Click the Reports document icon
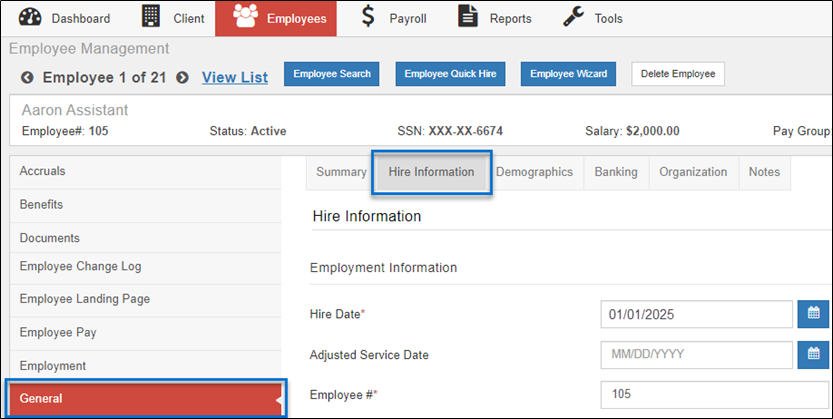This screenshot has height=419, width=833. tap(468, 18)
